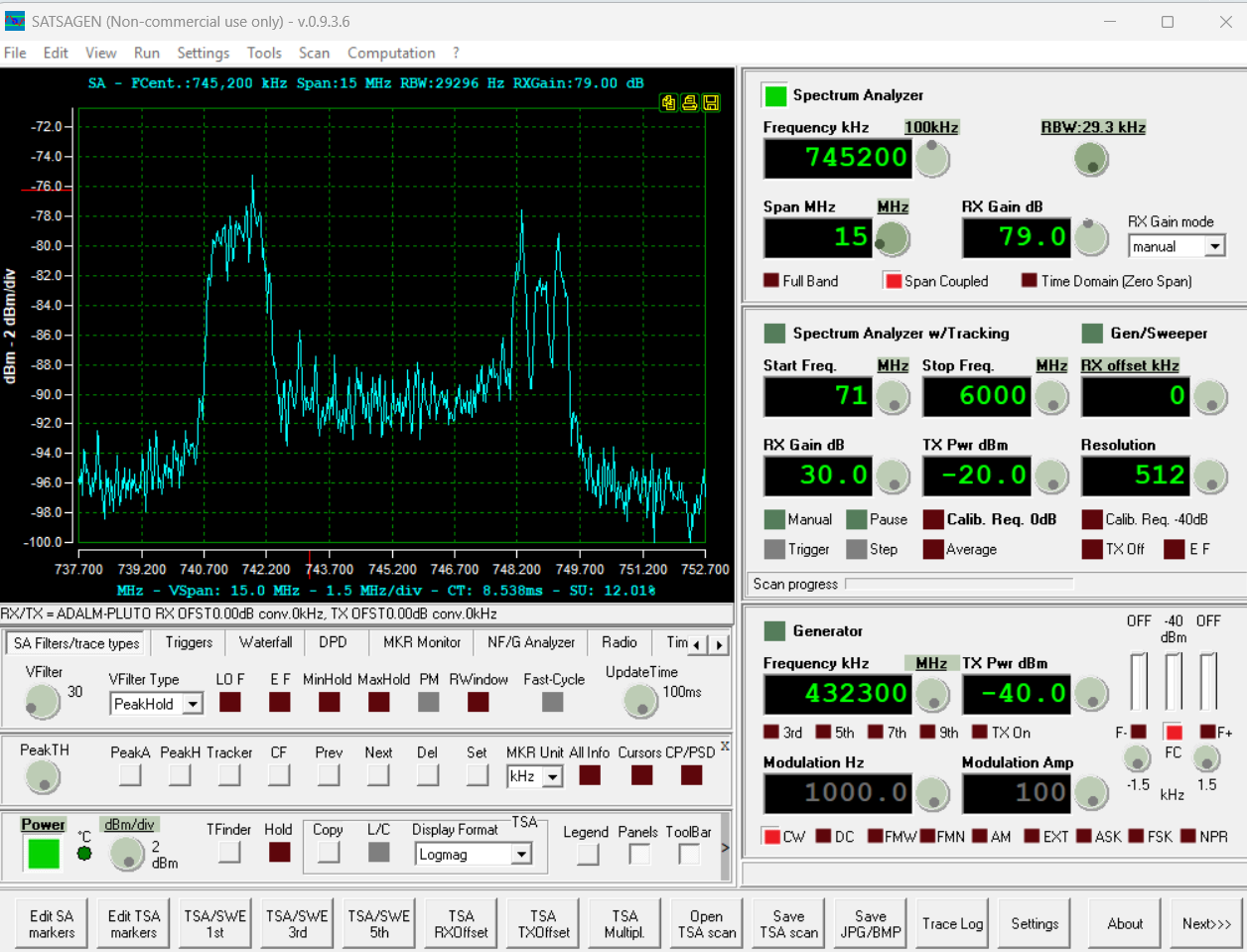Click the Trace Log button

(952, 924)
